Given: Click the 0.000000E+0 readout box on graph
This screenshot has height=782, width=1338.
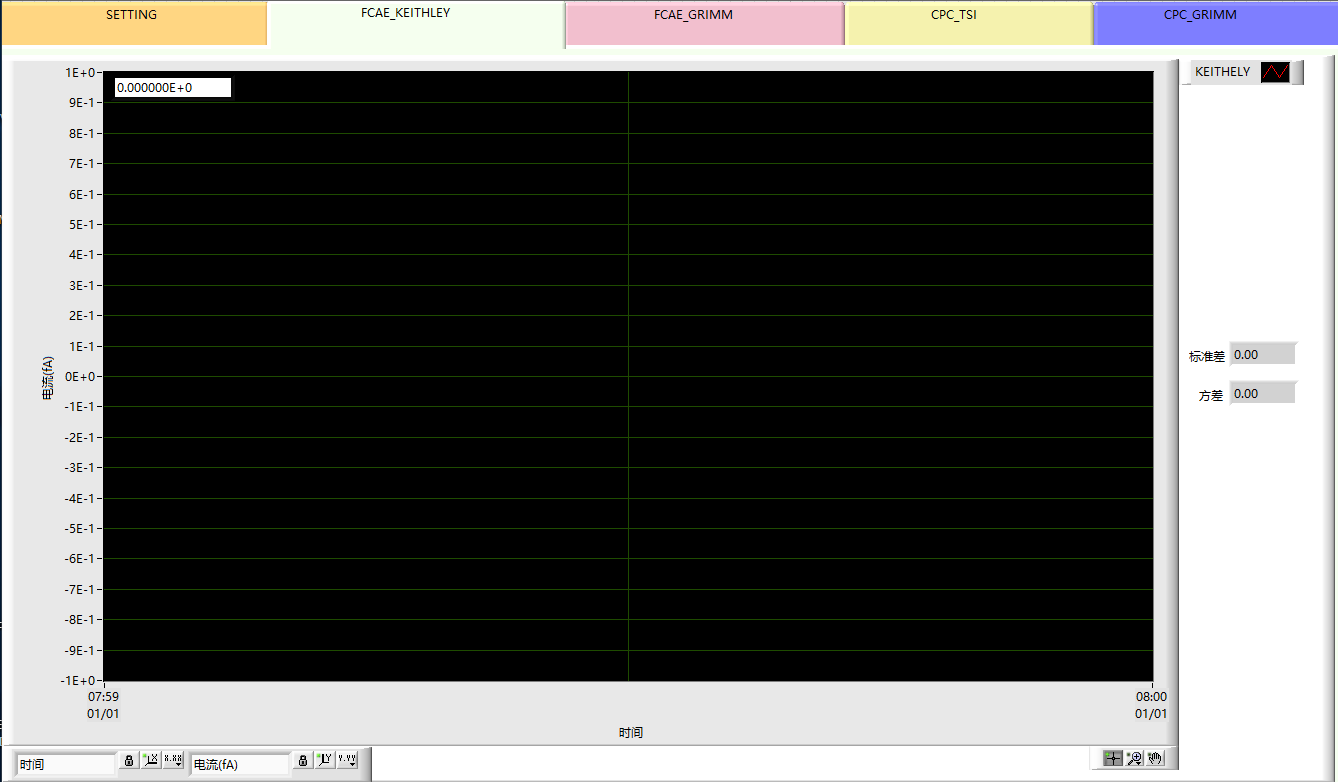Looking at the screenshot, I should pos(172,88).
